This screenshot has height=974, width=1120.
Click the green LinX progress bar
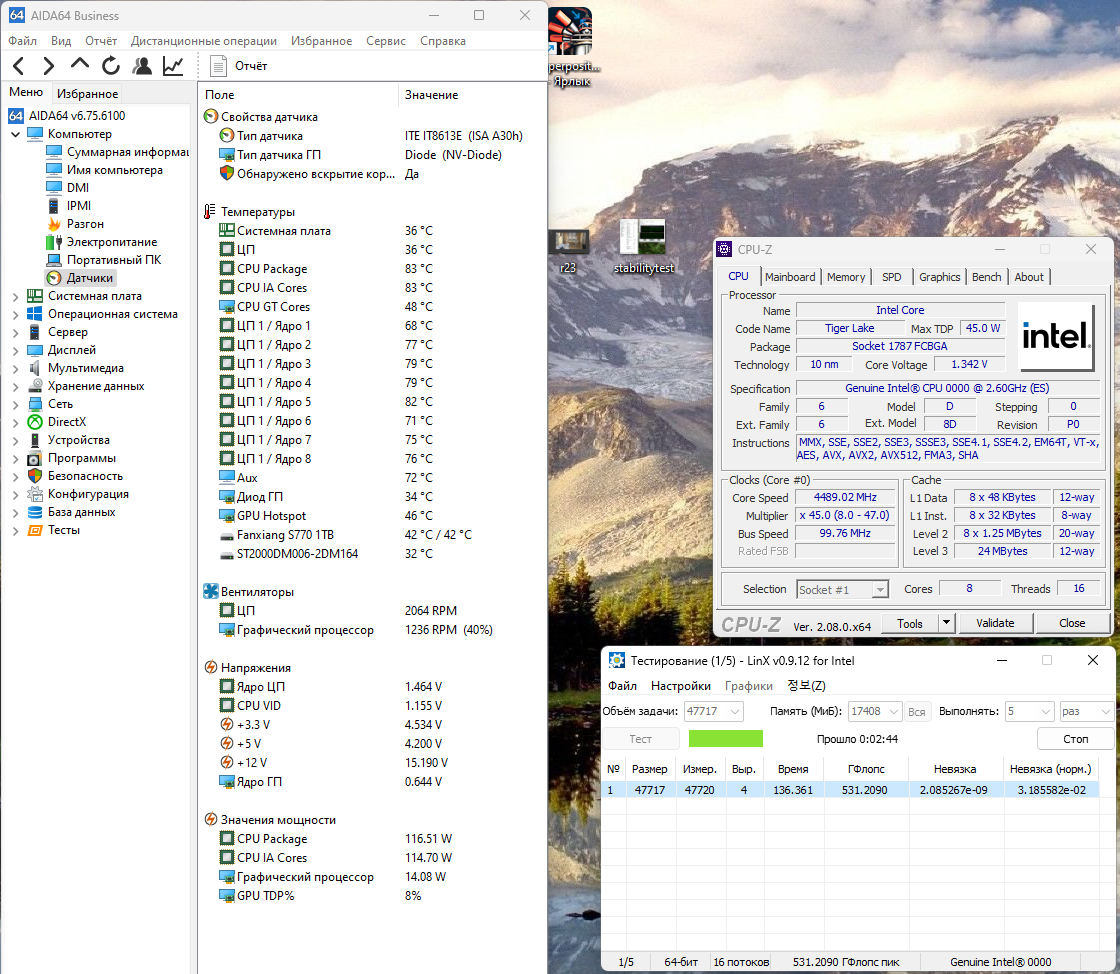(726, 739)
